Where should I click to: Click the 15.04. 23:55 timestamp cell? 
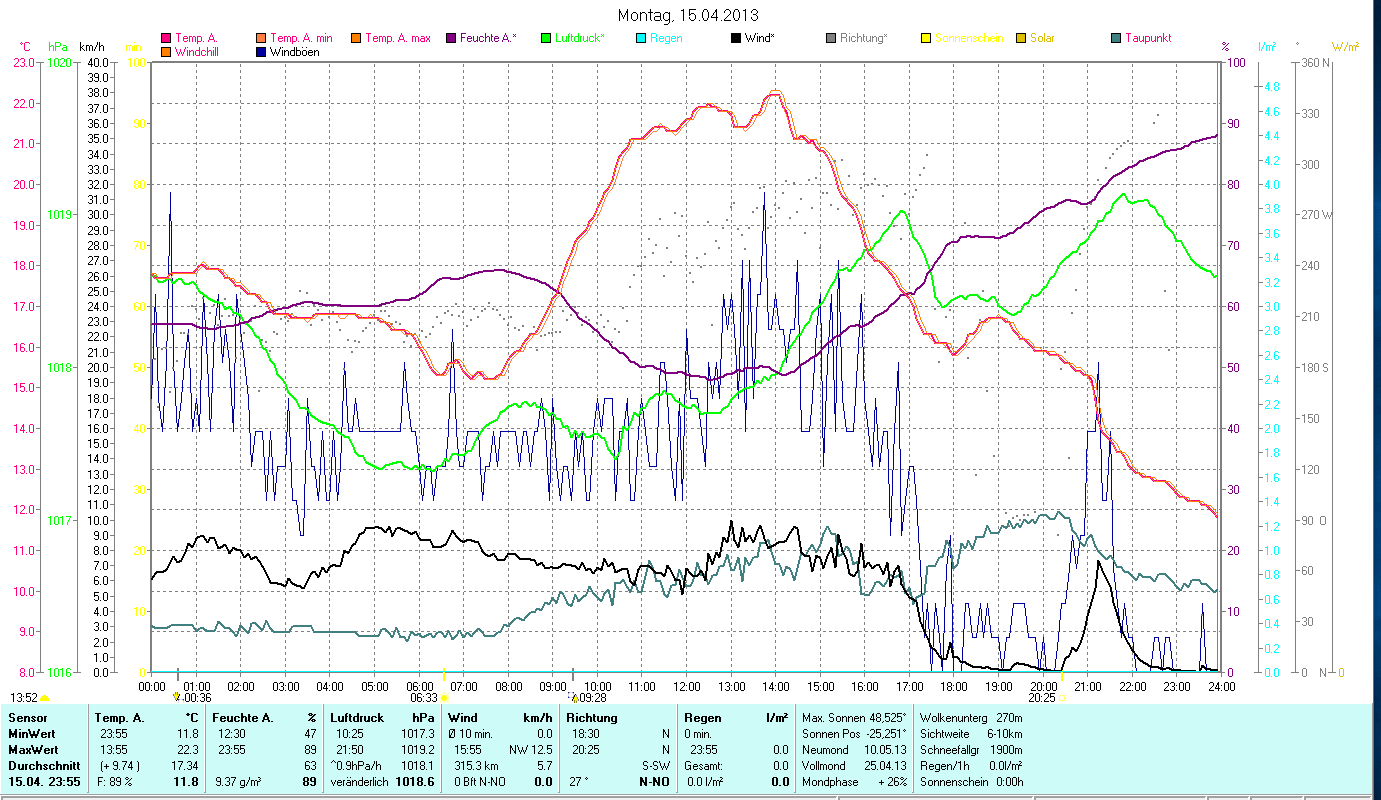click(44, 781)
